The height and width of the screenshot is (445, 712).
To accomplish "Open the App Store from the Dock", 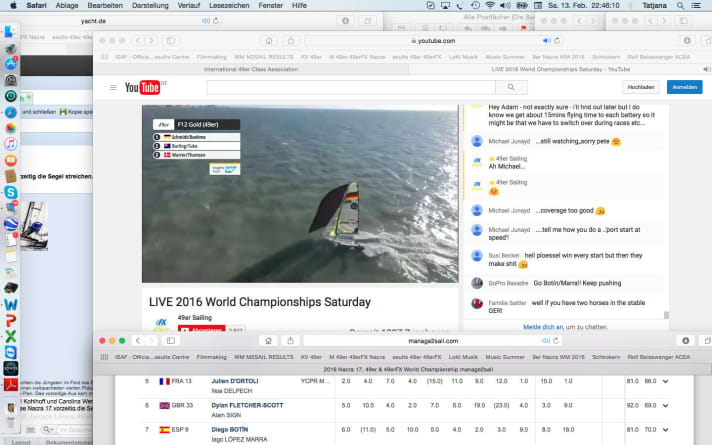I will point(10,64).
